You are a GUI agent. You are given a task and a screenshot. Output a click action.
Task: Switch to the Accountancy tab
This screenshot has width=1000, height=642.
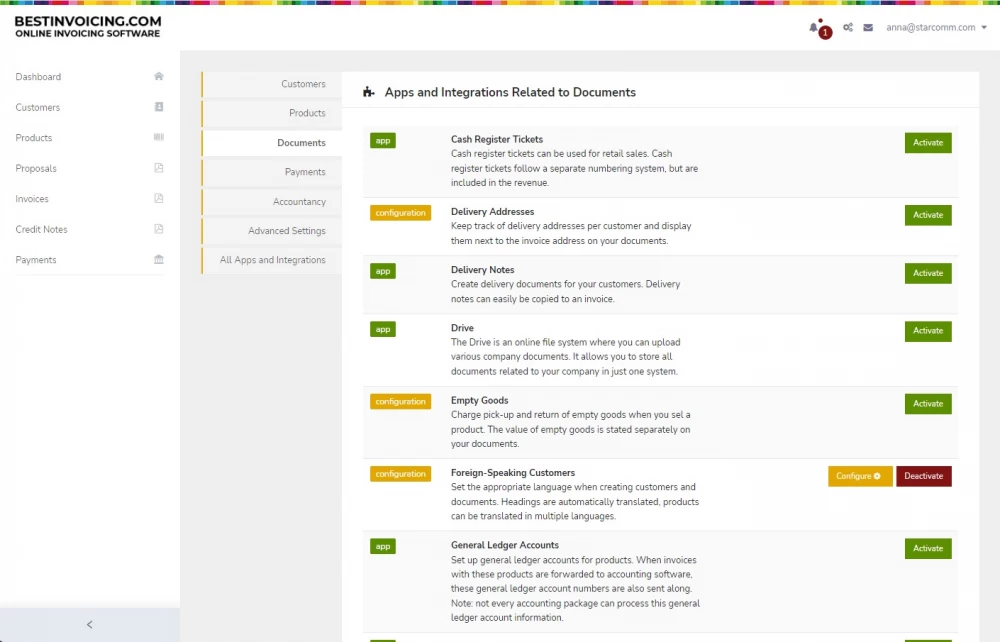pos(299,202)
